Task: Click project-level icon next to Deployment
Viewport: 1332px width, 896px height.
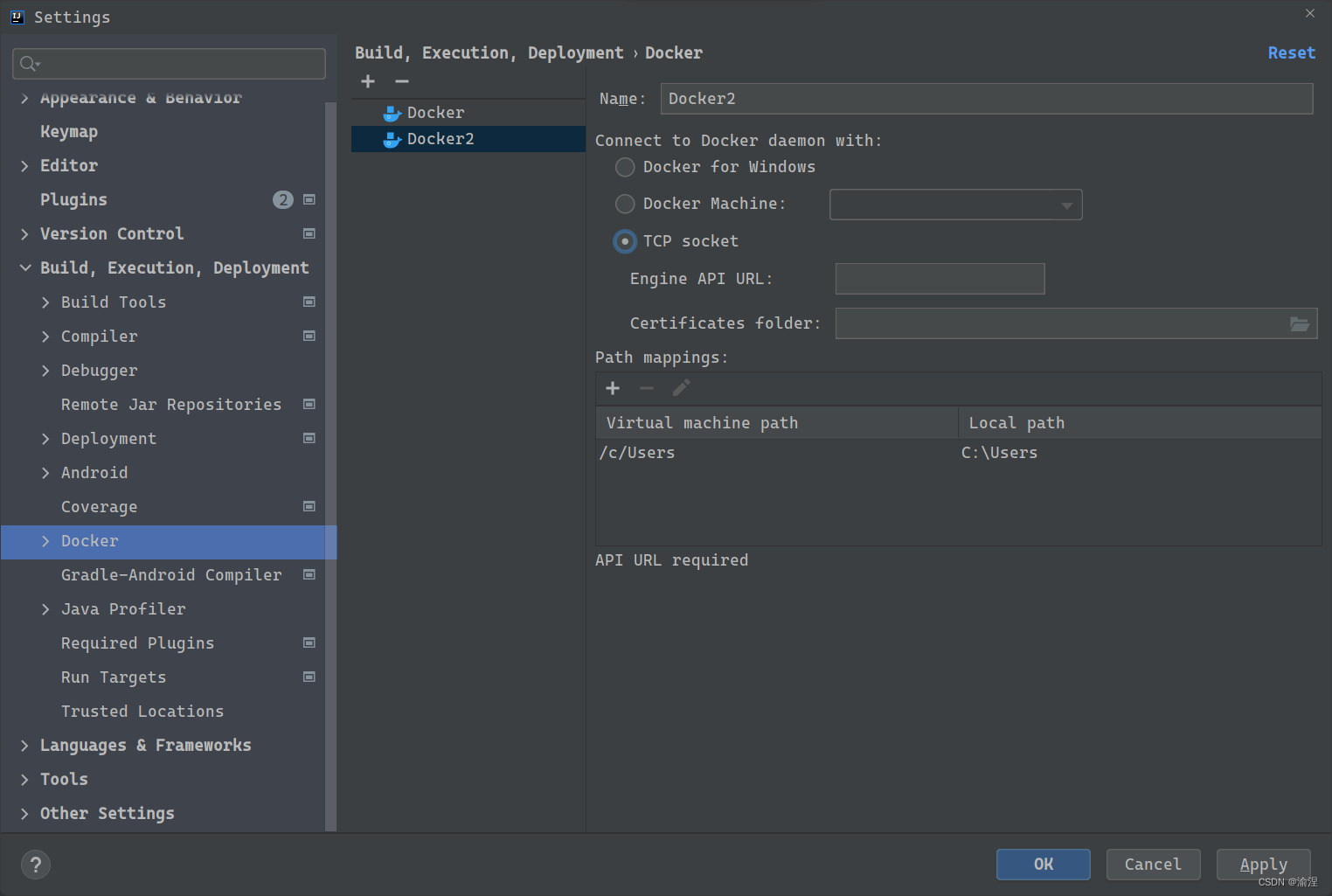Action: click(309, 438)
